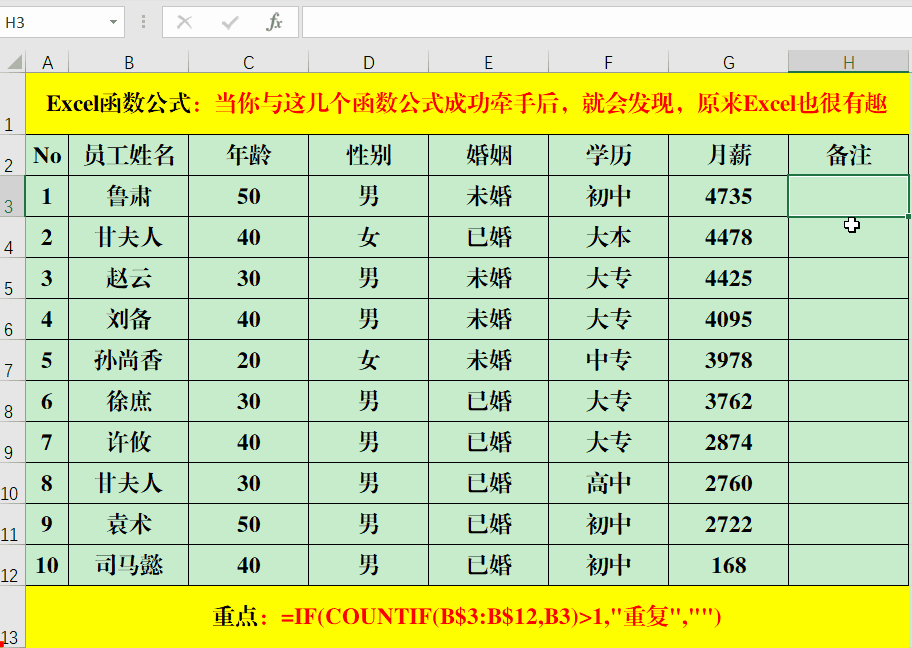Open the Name Box dropdown arrow
912x648 pixels.
tap(113, 22)
